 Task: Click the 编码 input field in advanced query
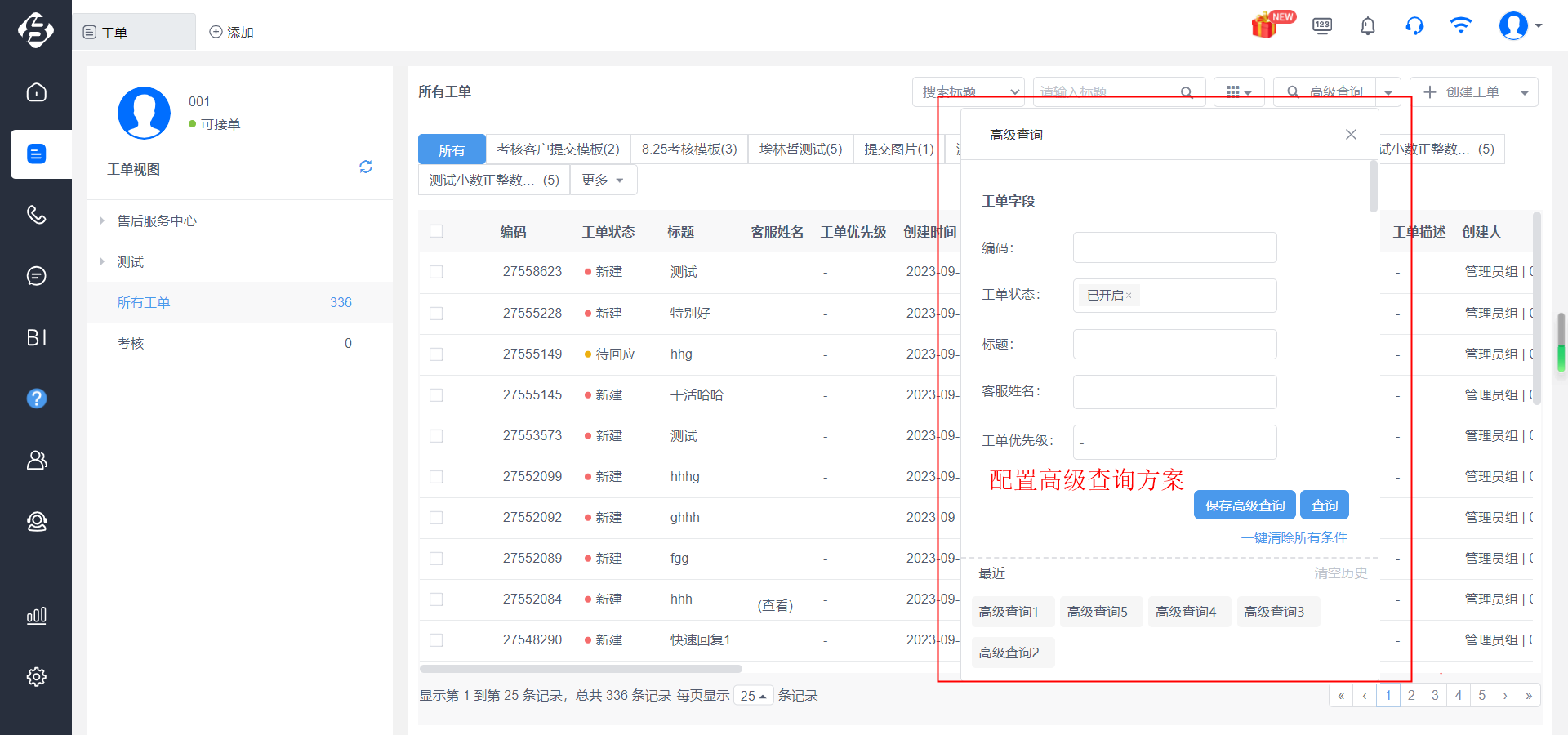pyautogui.click(x=1174, y=247)
